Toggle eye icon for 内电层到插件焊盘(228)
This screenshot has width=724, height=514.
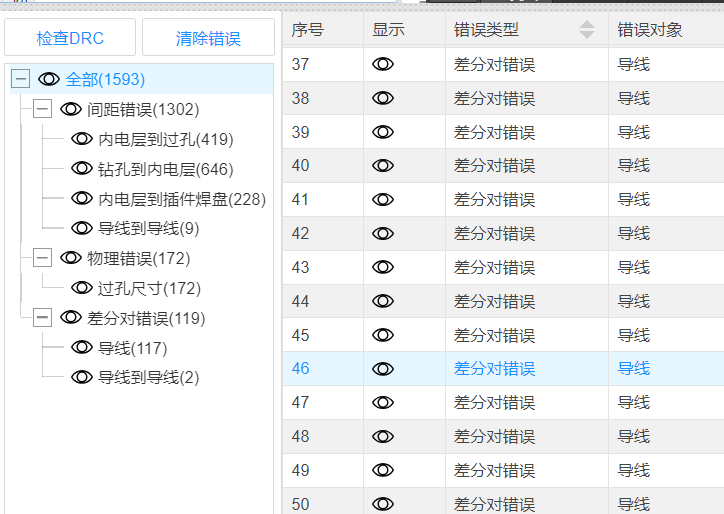tap(82, 199)
